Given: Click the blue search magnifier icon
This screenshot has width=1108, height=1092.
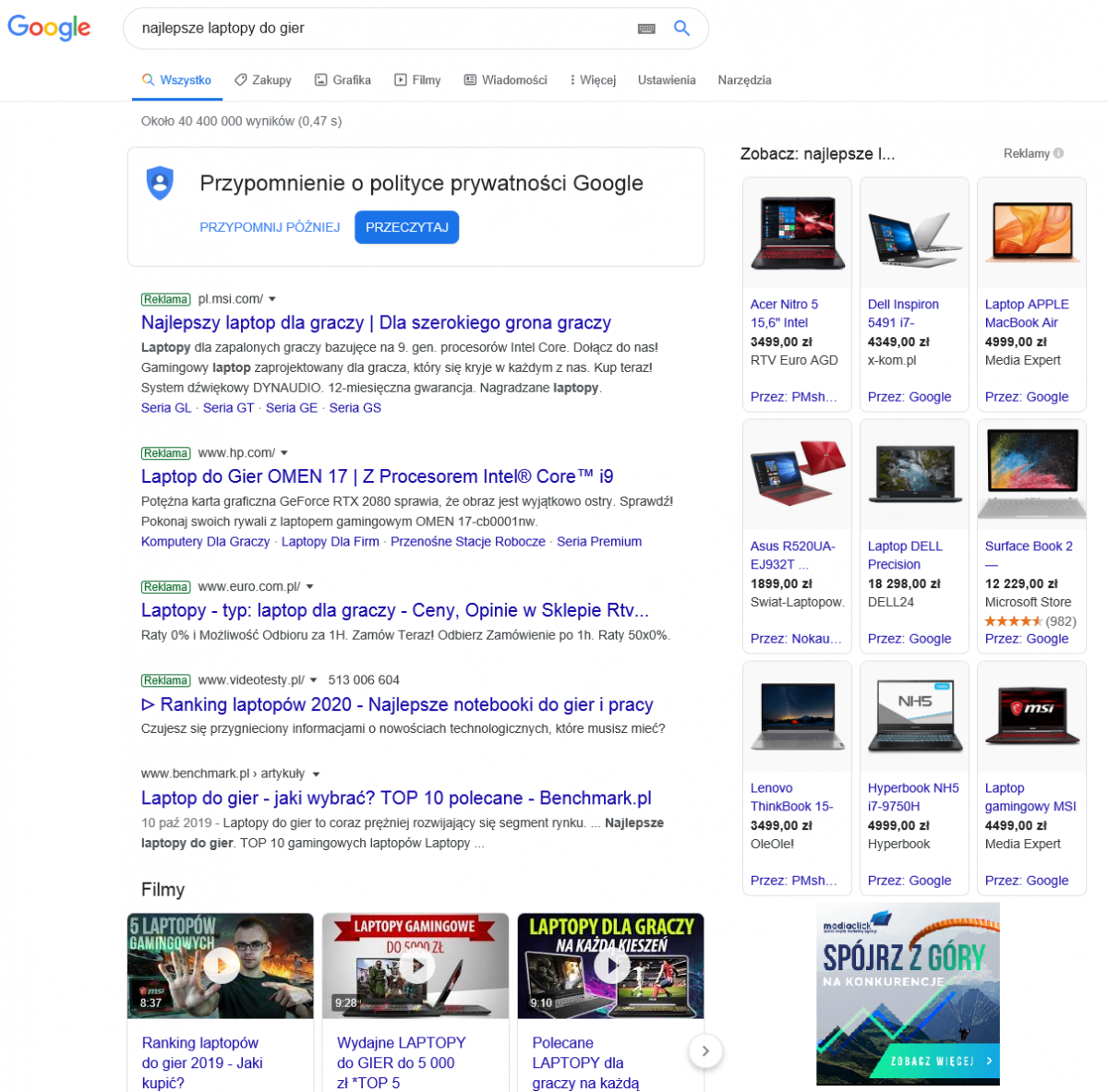Looking at the screenshot, I should [681, 29].
